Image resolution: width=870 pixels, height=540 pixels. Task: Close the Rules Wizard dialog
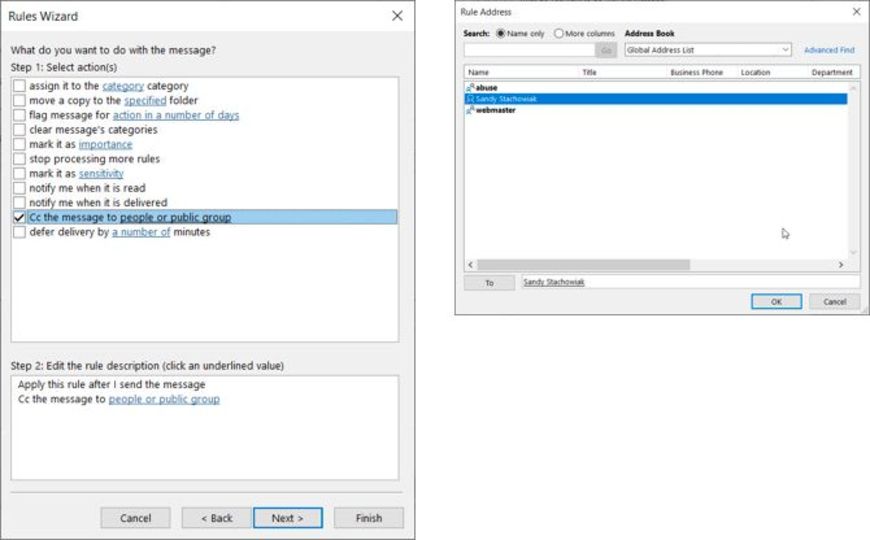397,16
